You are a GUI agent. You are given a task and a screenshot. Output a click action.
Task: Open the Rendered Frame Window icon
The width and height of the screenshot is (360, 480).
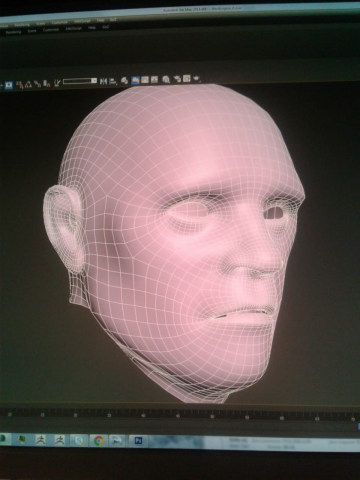click(x=187, y=79)
